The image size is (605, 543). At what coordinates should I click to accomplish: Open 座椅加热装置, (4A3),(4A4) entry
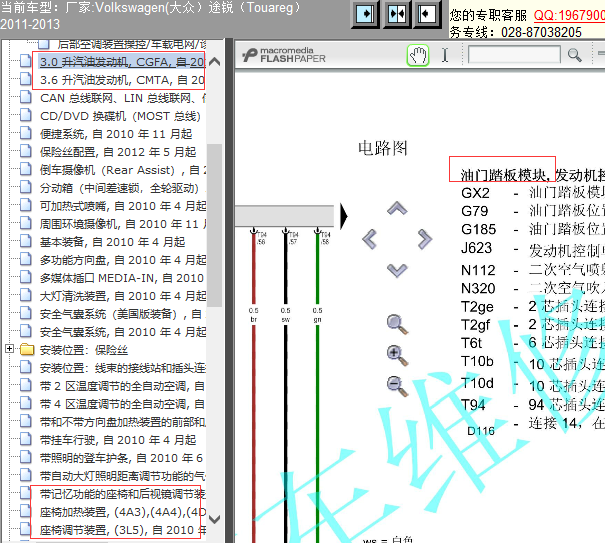point(123,512)
